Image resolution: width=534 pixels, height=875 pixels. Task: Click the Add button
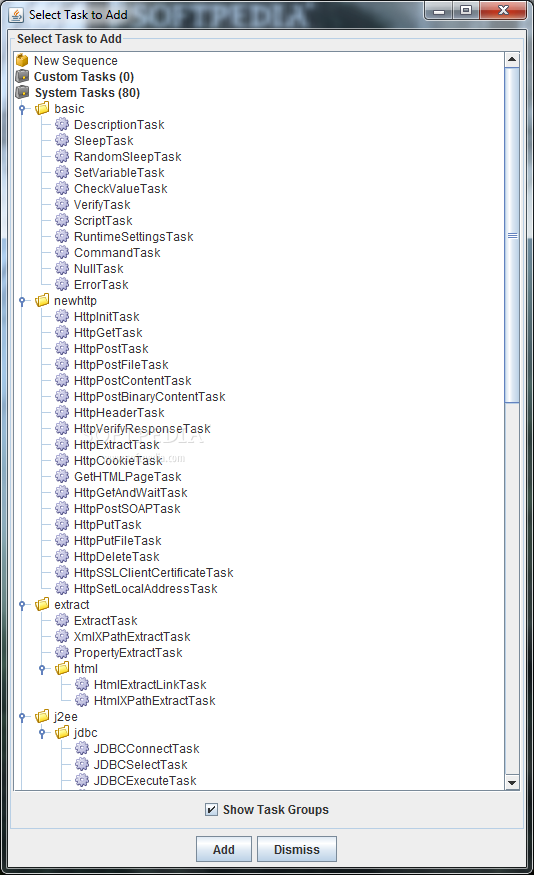click(224, 849)
